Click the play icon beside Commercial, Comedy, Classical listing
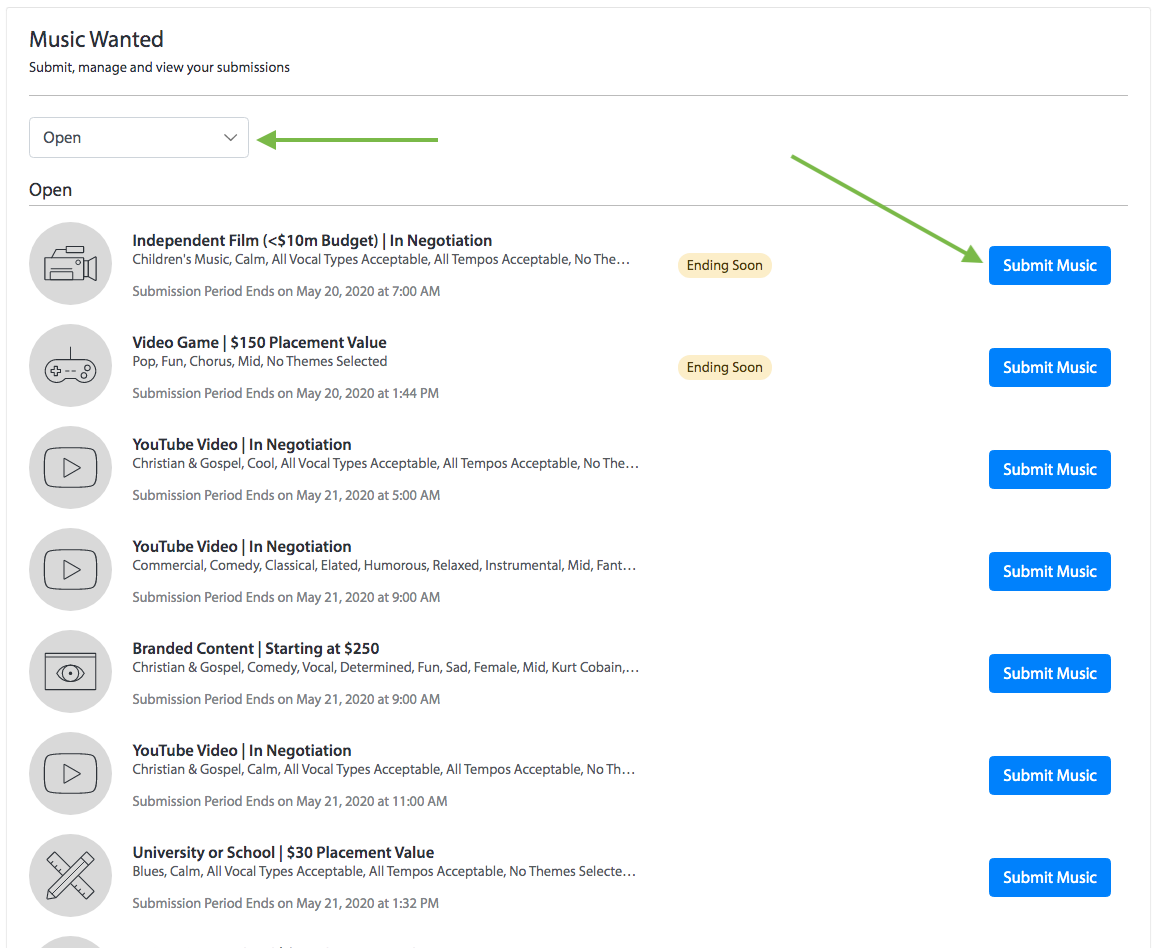Screen dimensions: 1156x948 point(70,569)
